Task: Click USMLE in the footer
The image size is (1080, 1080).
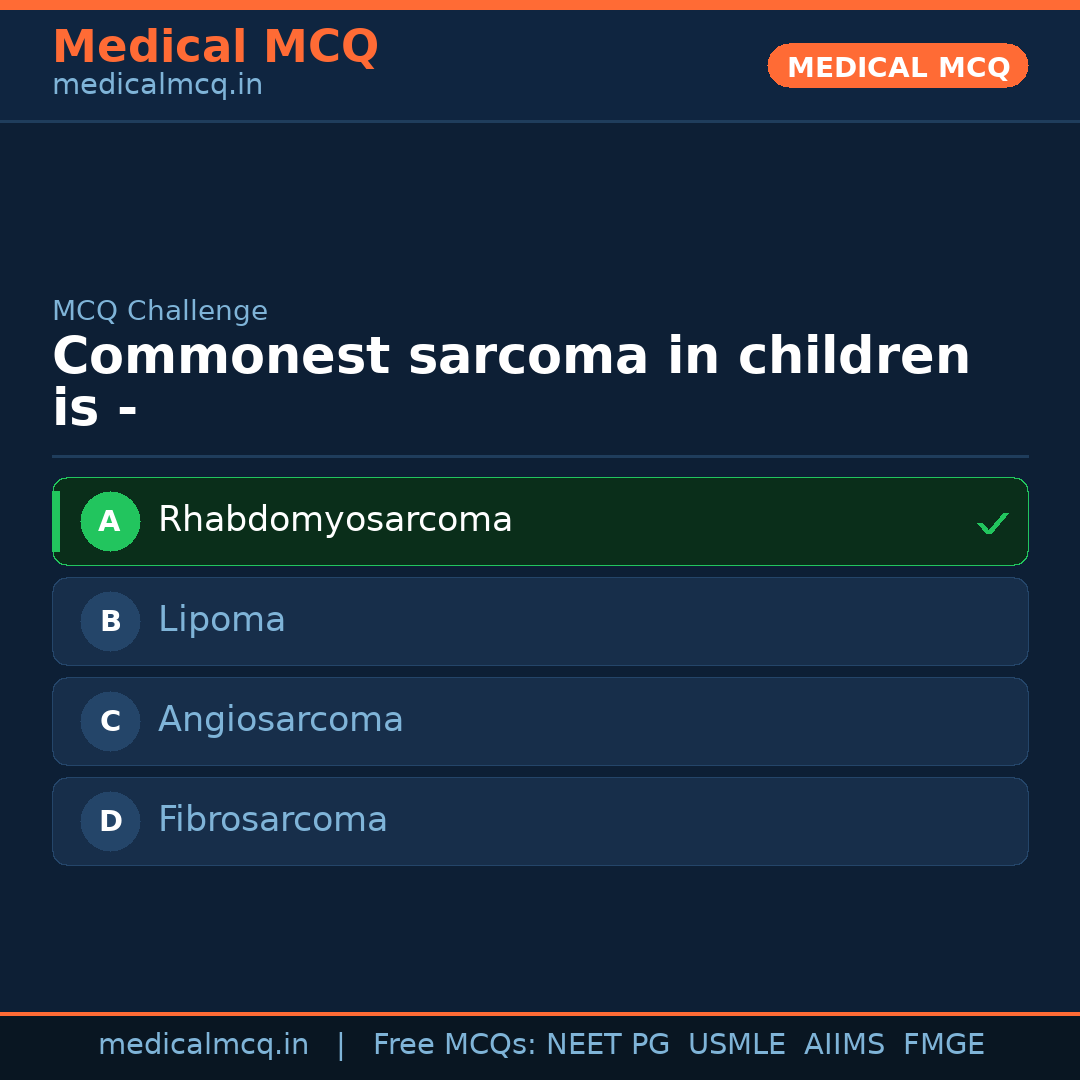Action: click(736, 1045)
